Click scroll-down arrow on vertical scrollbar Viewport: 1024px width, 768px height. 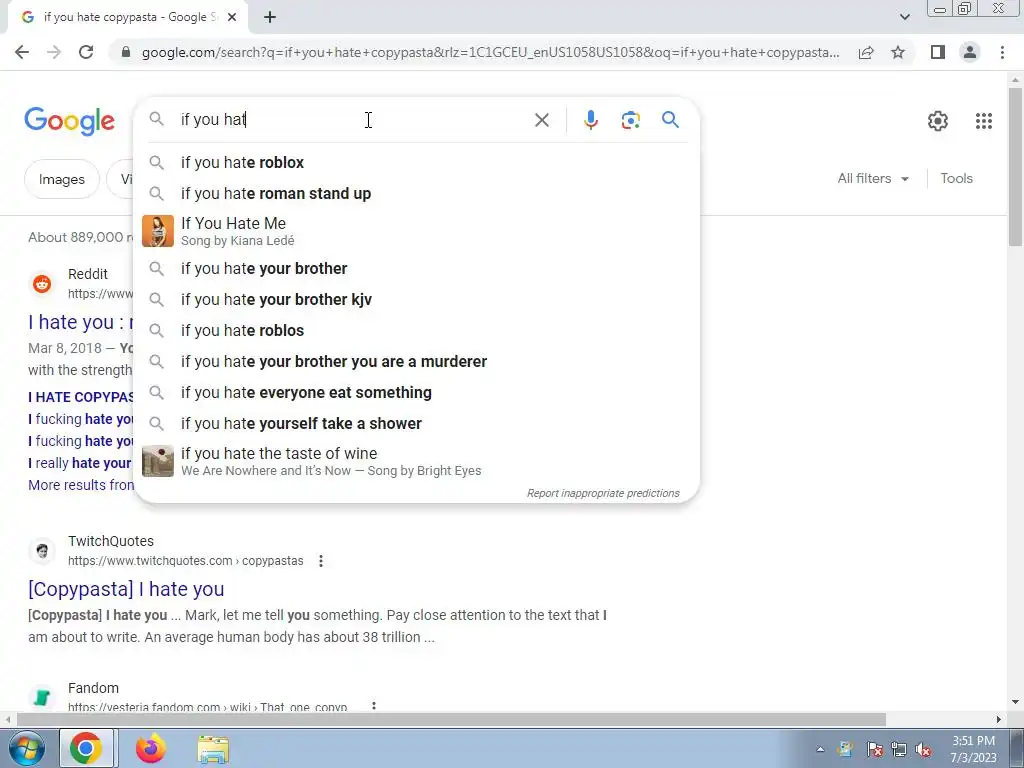pyautogui.click(x=1015, y=702)
